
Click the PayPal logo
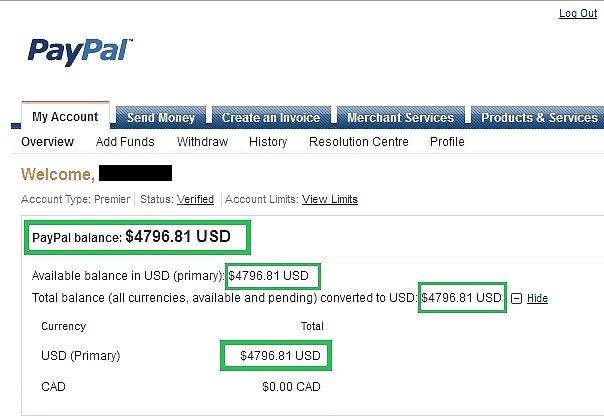coord(80,52)
